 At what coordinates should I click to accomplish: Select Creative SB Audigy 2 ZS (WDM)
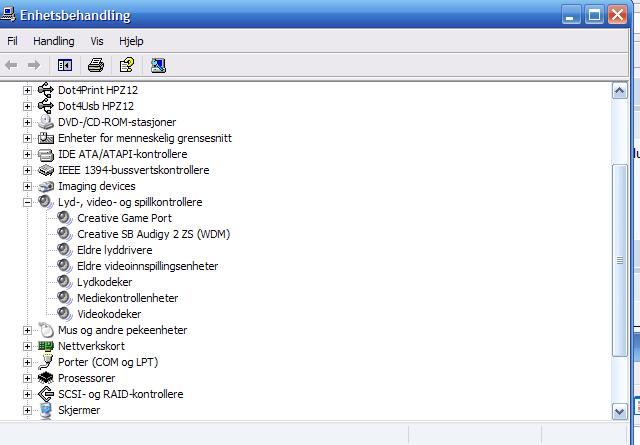tap(153, 234)
